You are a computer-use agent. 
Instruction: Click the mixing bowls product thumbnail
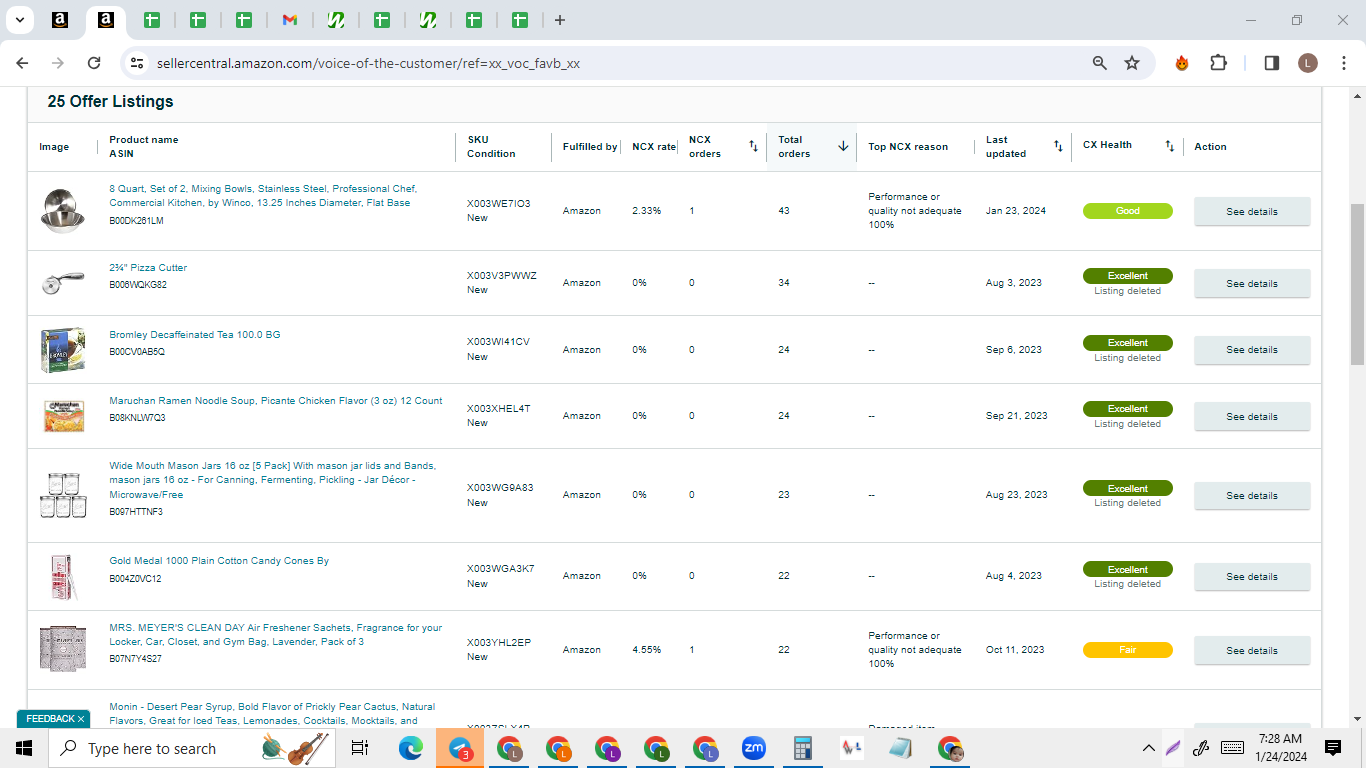click(x=64, y=210)
